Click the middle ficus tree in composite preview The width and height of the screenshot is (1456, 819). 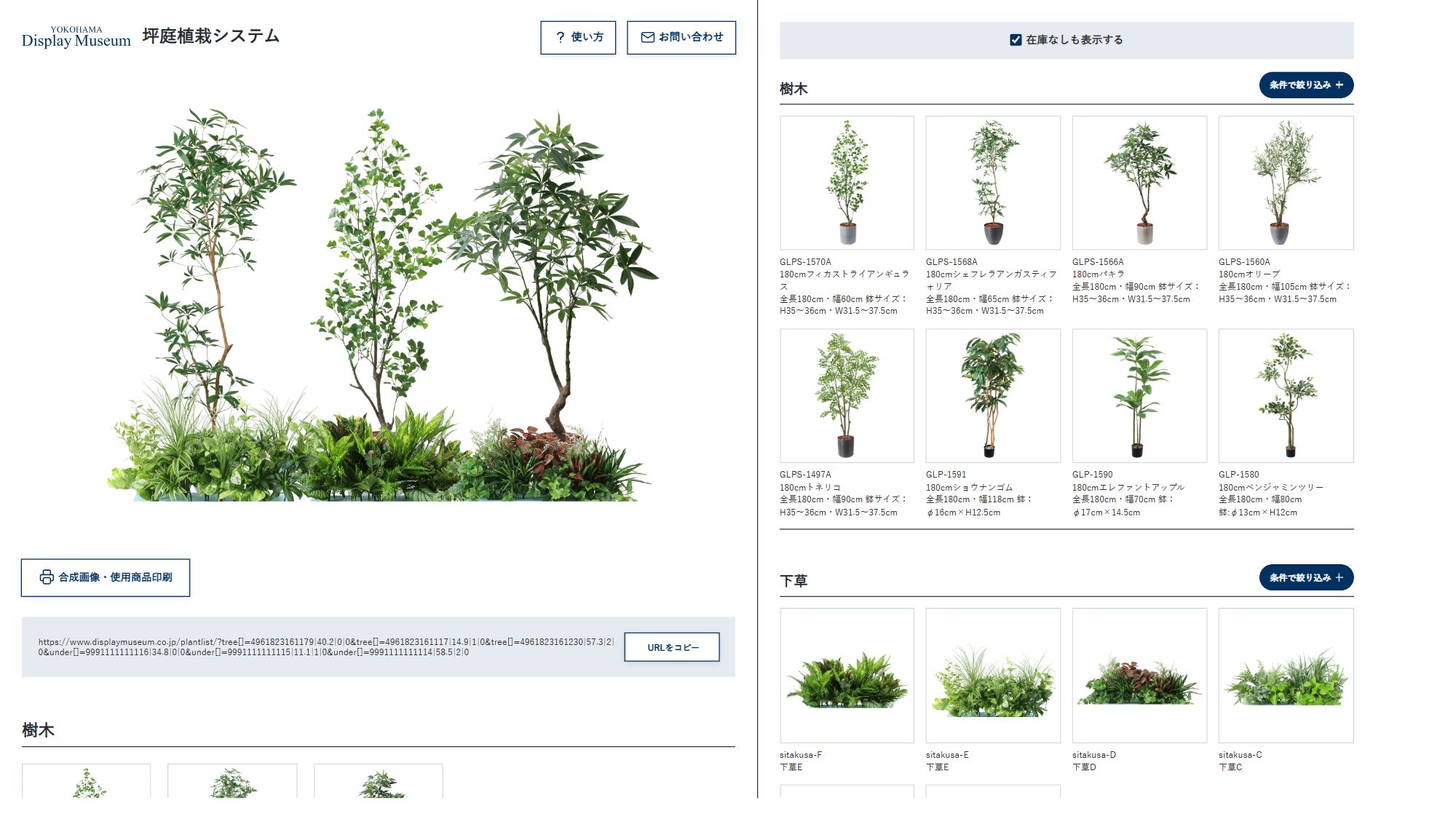(379, 269)
